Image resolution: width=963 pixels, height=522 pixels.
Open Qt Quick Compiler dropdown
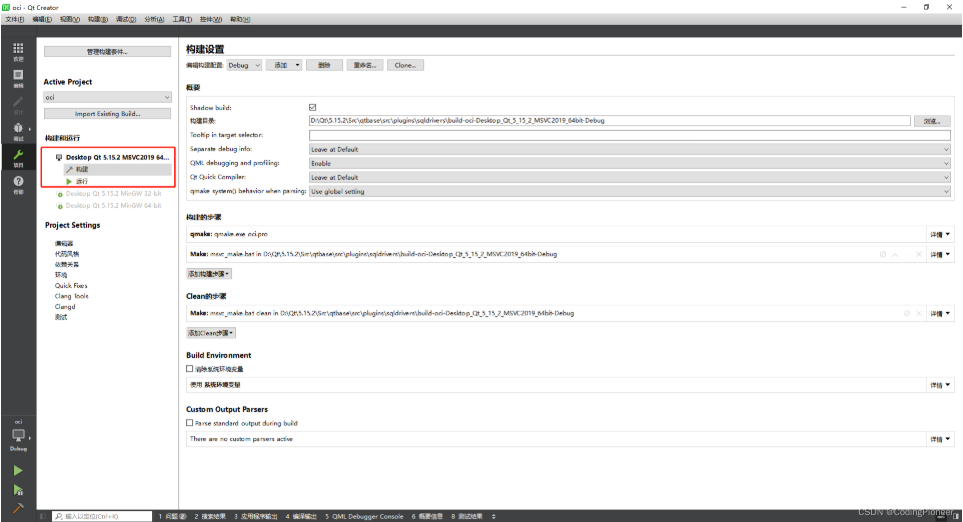pos(630,177)
